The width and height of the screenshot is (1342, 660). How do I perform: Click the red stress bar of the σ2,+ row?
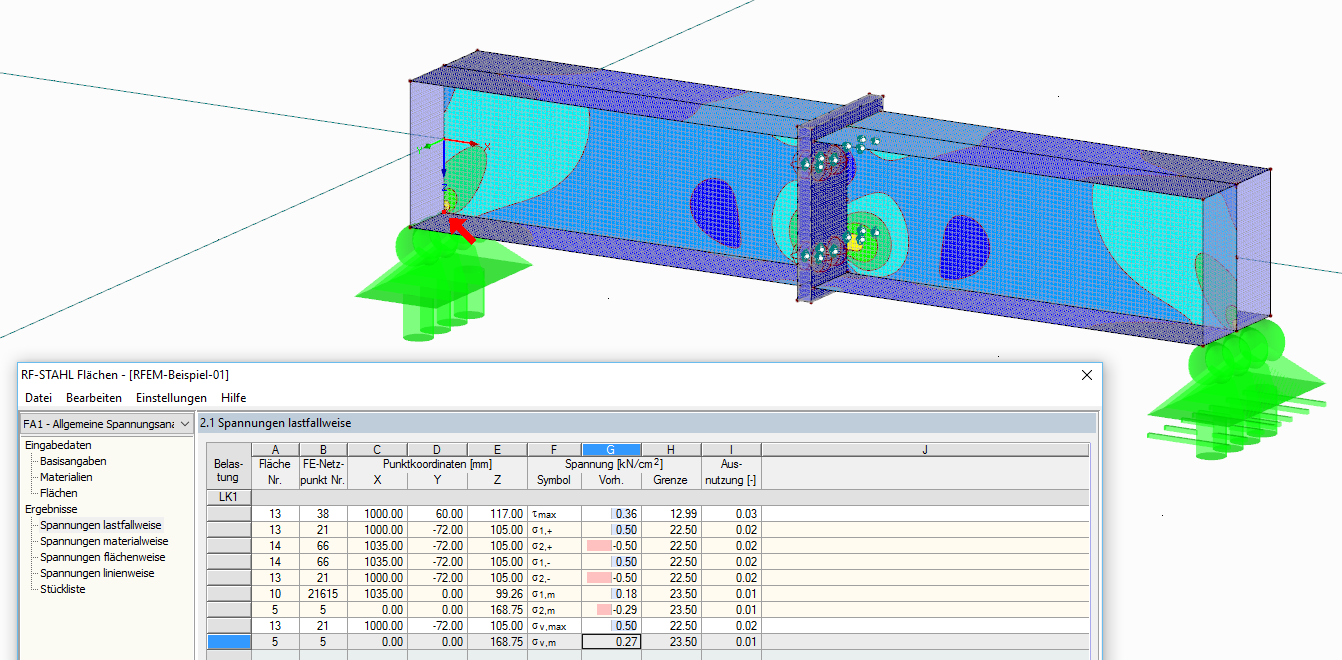[x=600, y=545]
